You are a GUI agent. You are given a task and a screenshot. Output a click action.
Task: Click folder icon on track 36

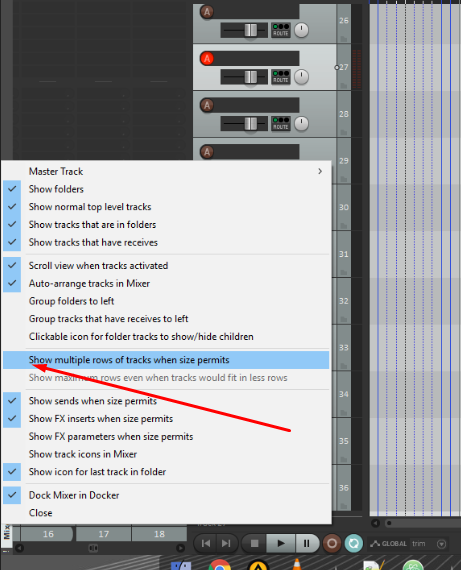tap(343, 506)
